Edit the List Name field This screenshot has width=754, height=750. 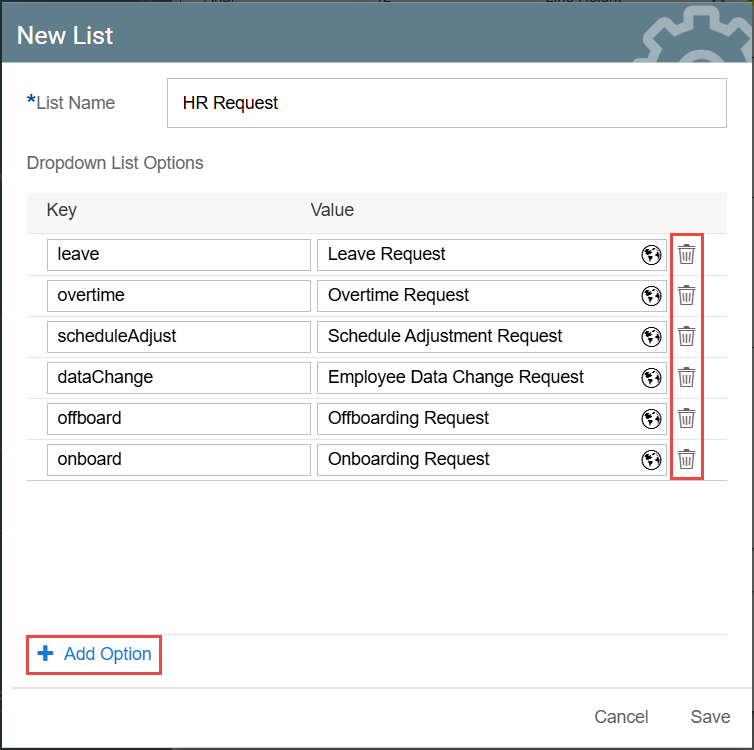click(x=446, y=103)
